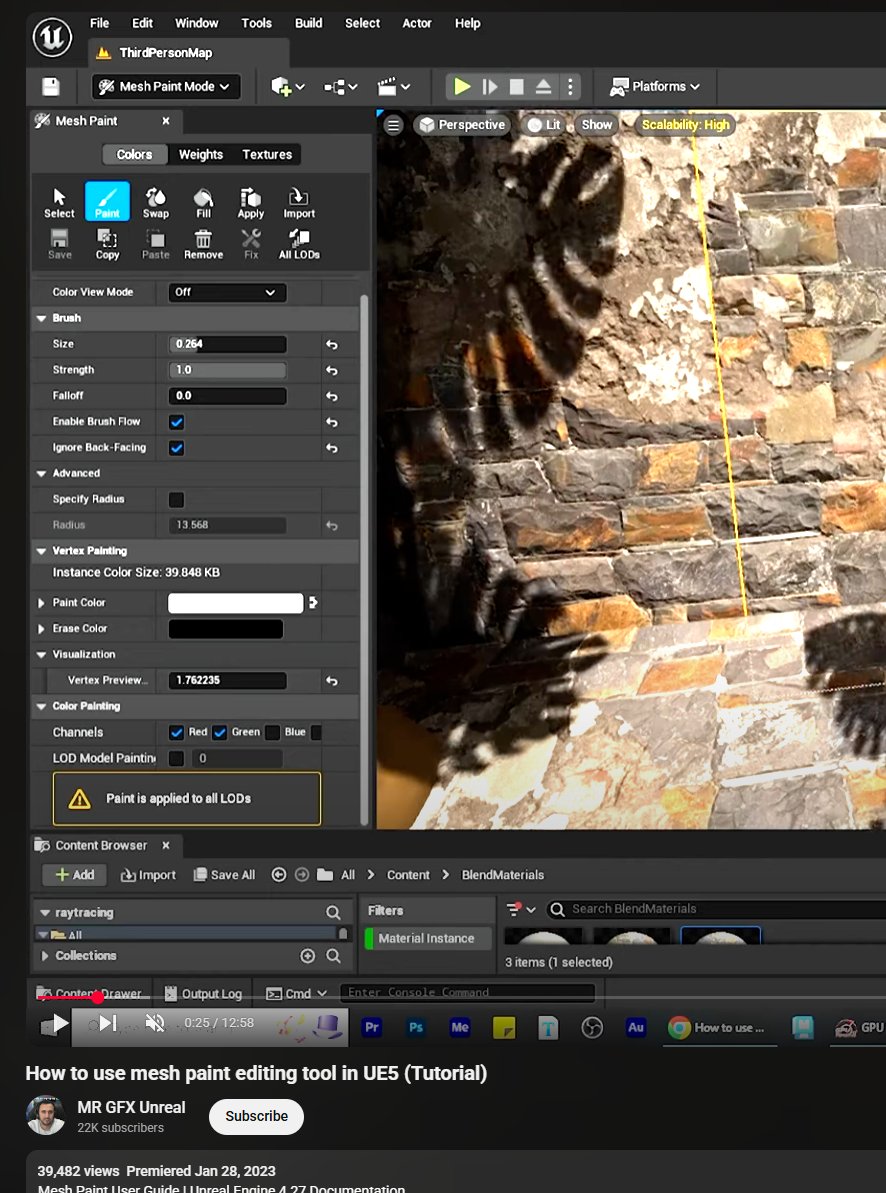Image resolution: width=886 pixels, height=1193 pixels.
Task: Unmute the video with speaker icon
Action: (155, 1023)
